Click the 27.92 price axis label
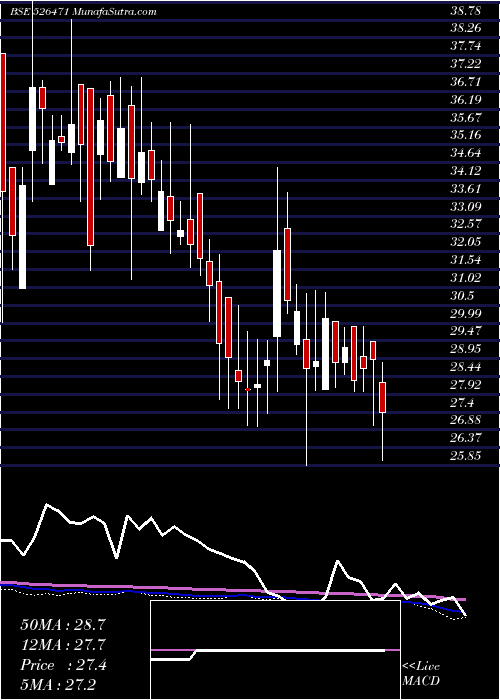This screenshot has width=500, height=700. pyautogui.click(x=465, y=385)
